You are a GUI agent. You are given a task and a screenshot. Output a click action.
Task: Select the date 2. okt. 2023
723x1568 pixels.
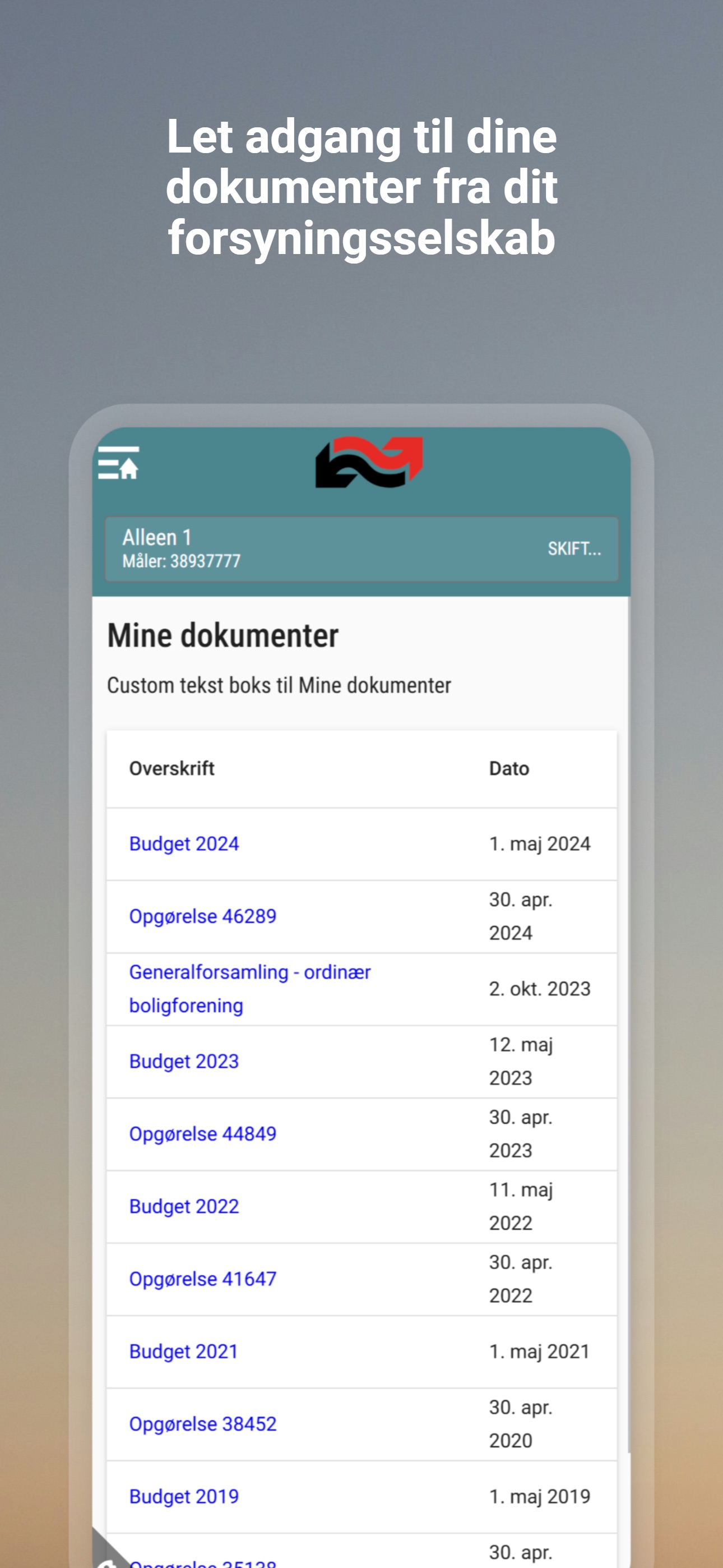[x=540, y=989]
